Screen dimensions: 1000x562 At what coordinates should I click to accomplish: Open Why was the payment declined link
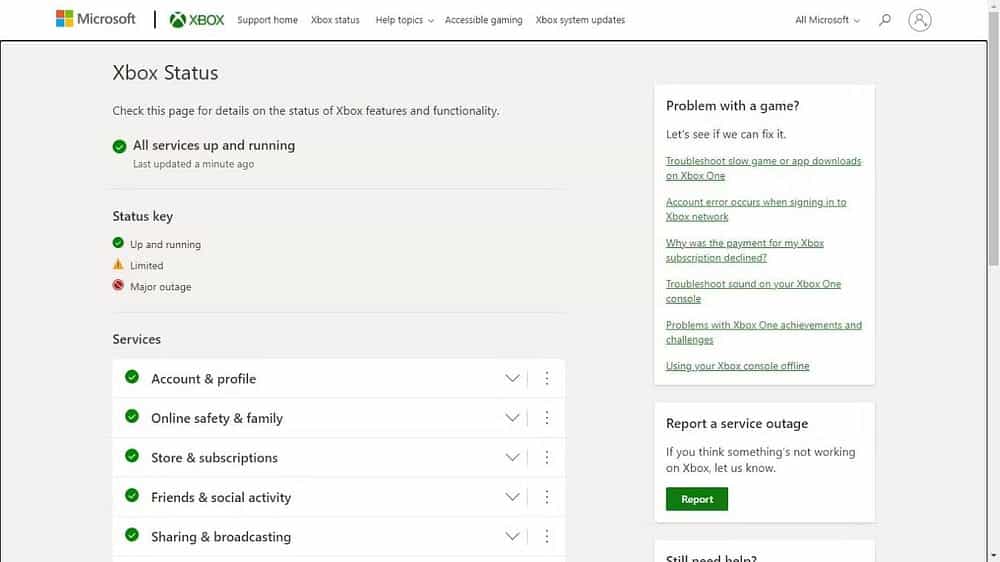(745, 250)
